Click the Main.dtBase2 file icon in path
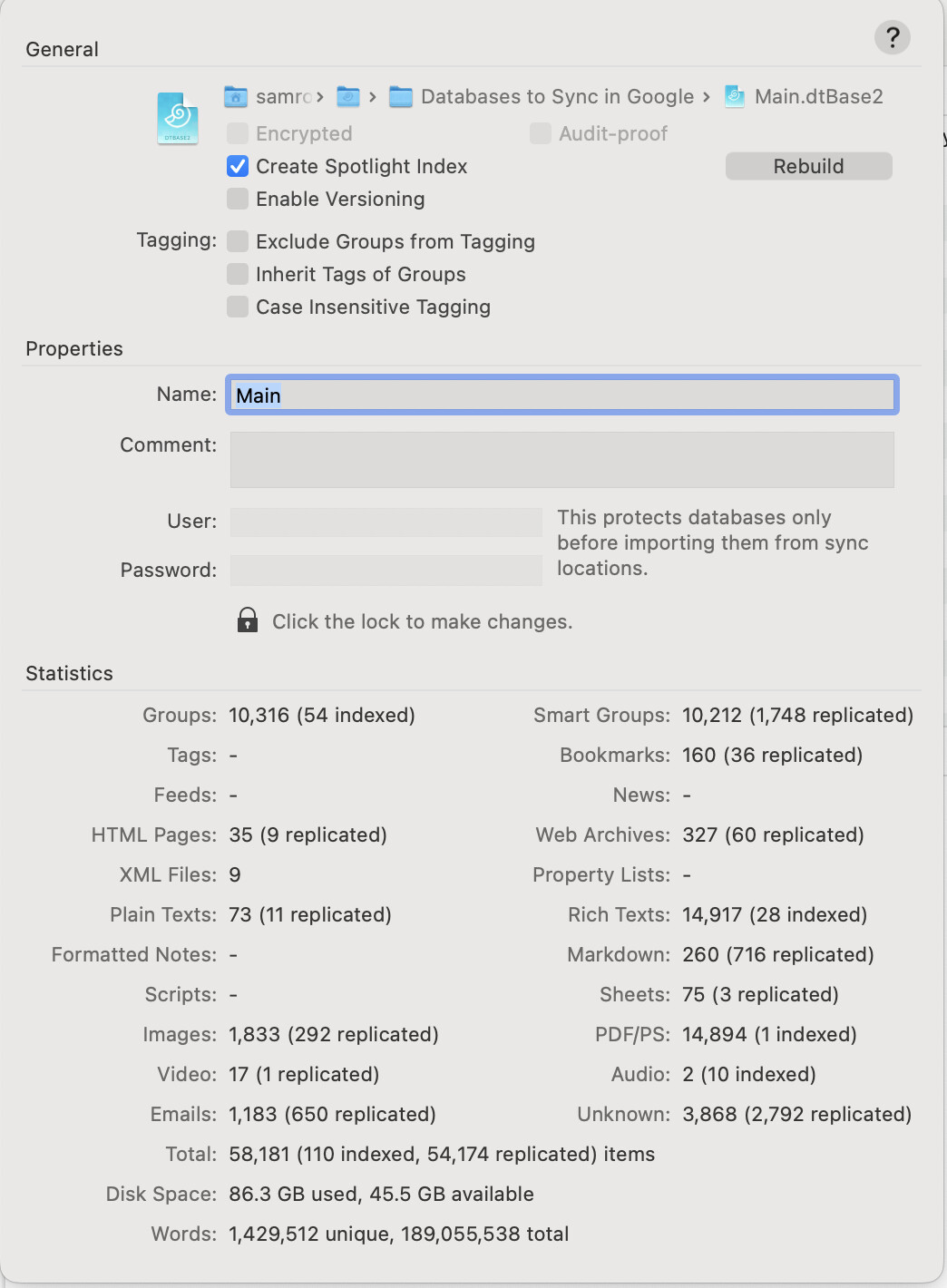 pyautogui.click(x=735, y=96)
